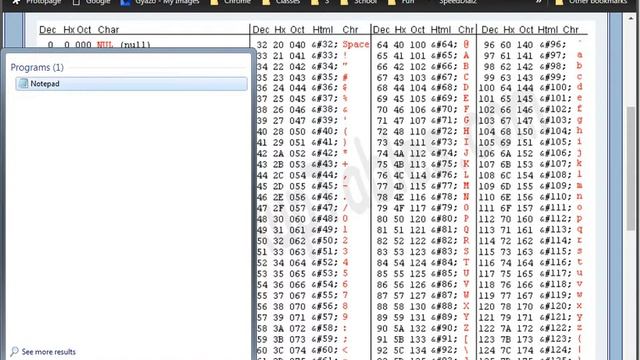Click the hex value 2F cell
This screenshot has height=360, width=640.
pos(278,208)
